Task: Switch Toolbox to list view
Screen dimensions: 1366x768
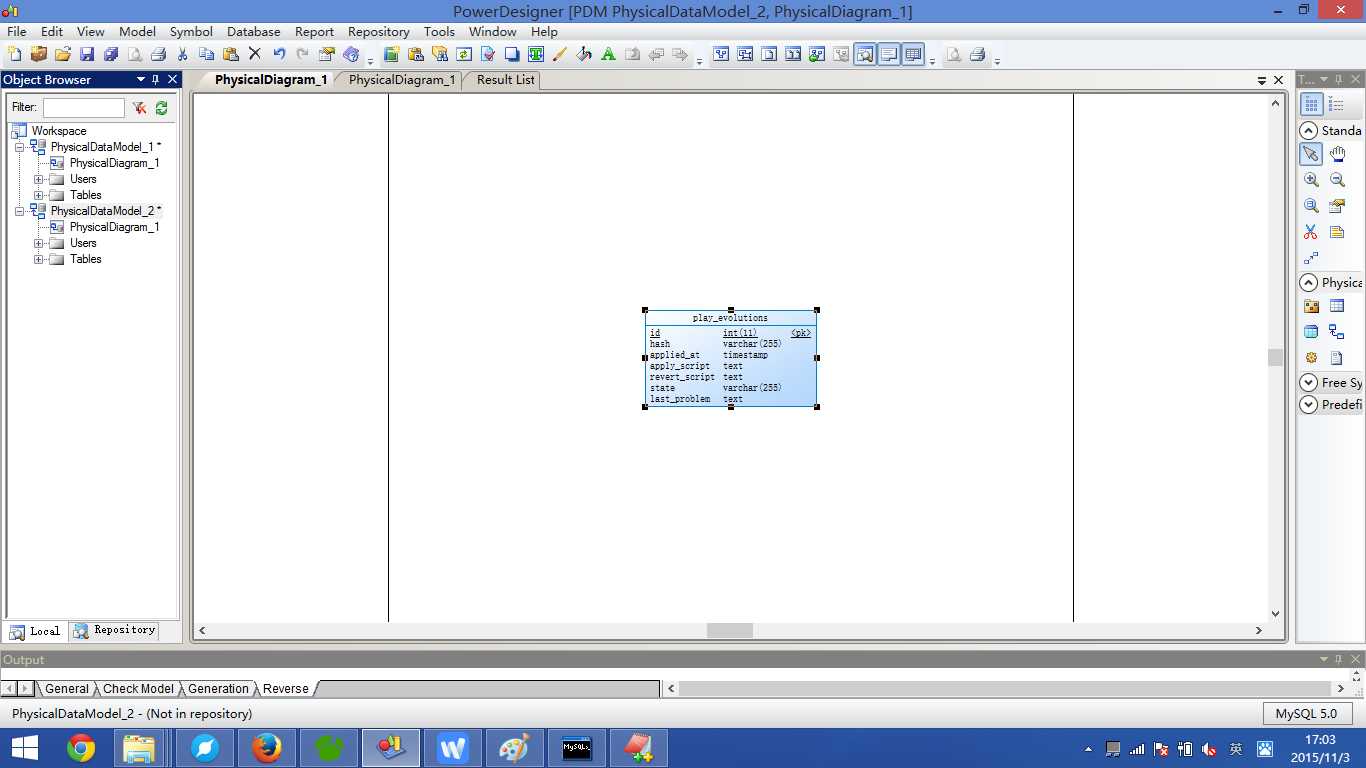Action: (x=1337, y=104)
